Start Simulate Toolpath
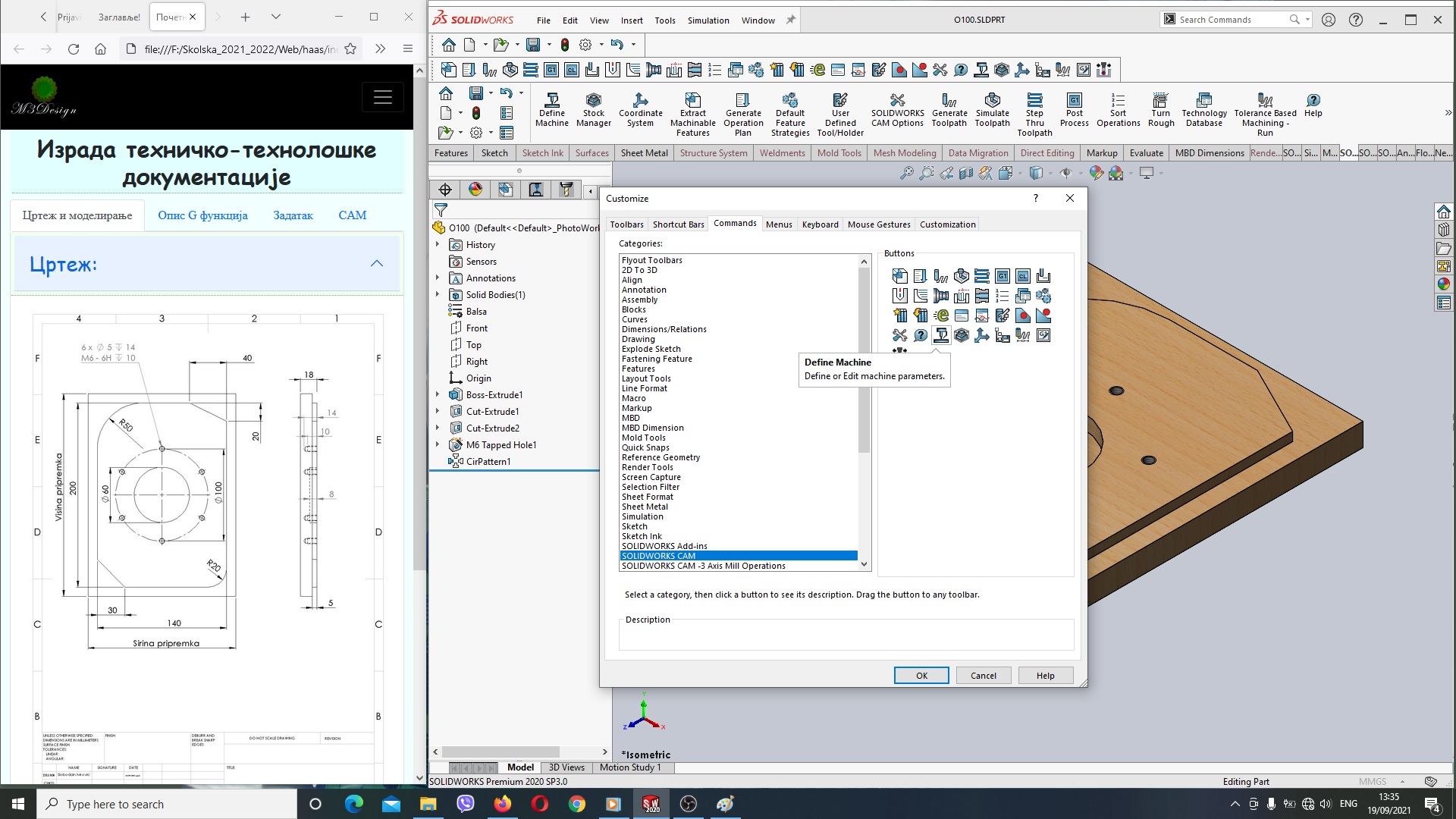The image size is (1456, 819). point(993,110)
